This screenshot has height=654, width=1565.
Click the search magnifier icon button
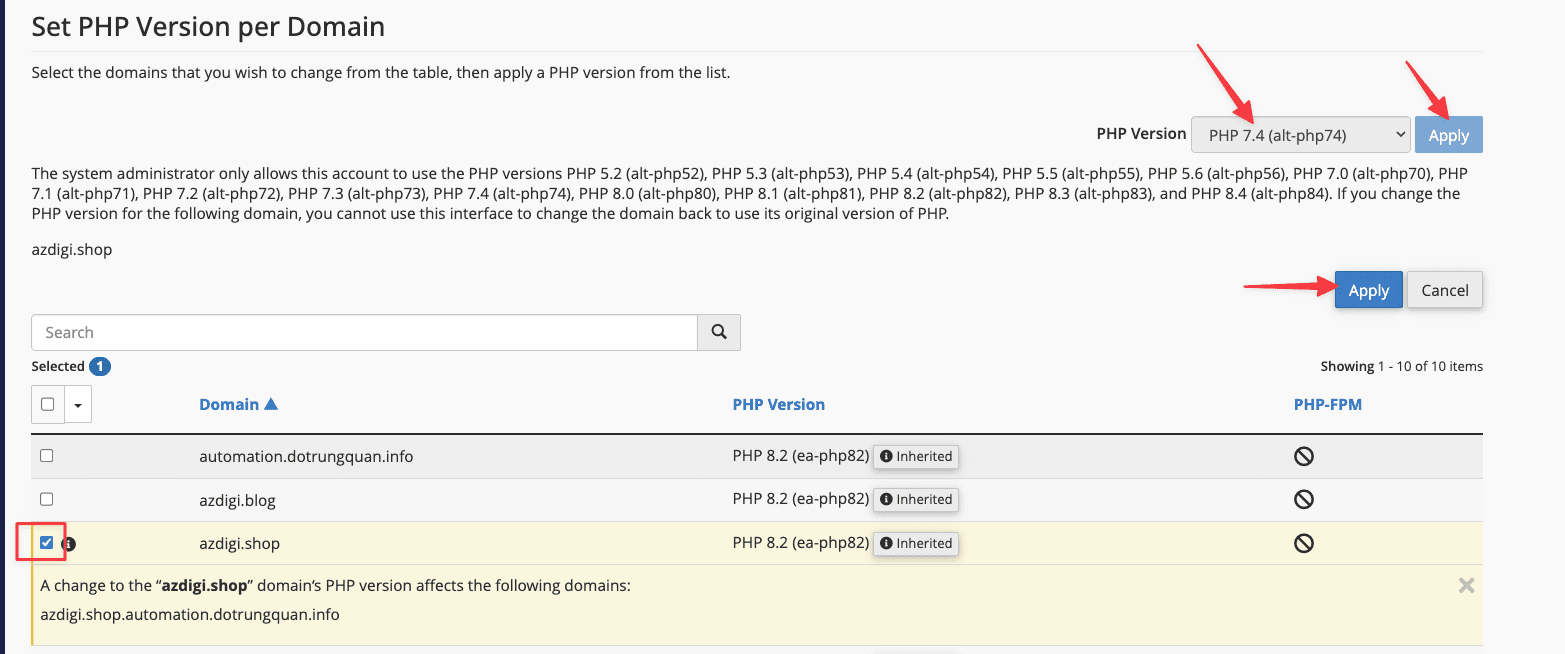tap(718, 333)
